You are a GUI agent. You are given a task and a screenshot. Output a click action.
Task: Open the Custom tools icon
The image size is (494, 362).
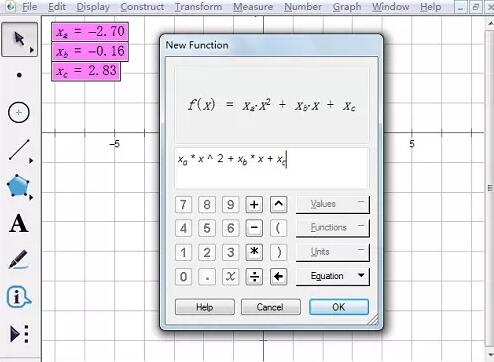(x=19, y=334)
